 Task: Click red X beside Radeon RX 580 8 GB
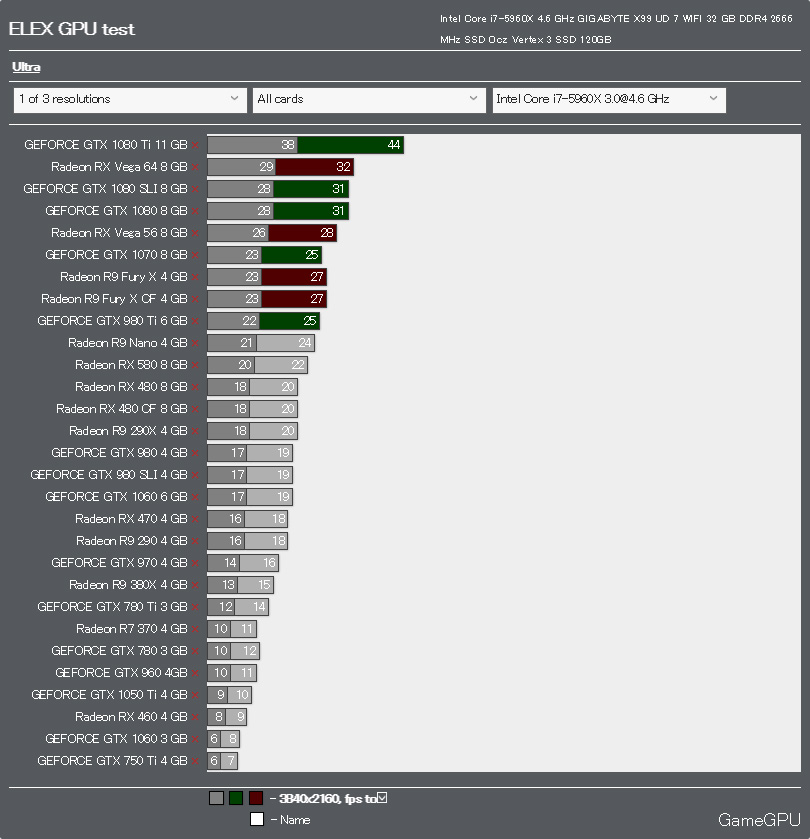(x=195, y=365)
